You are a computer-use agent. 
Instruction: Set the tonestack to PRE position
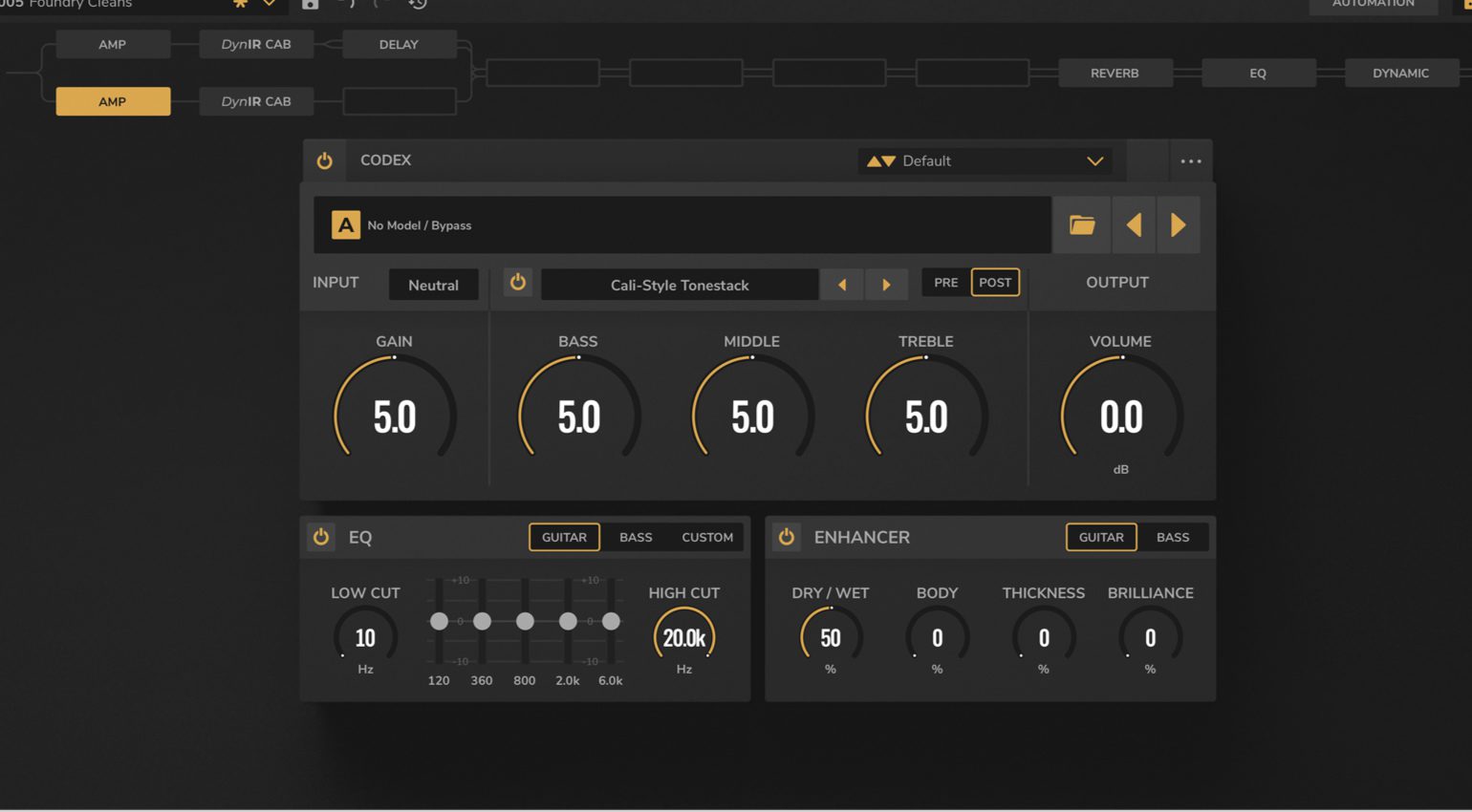point(945,283)
